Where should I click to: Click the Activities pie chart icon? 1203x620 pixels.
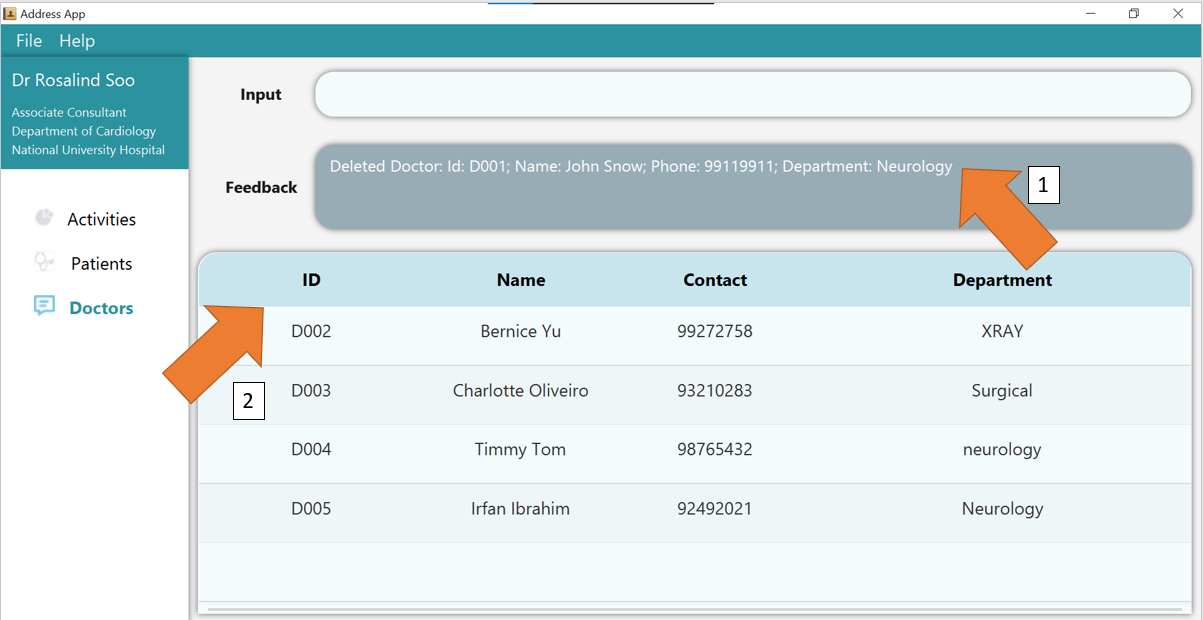point(43,218)
